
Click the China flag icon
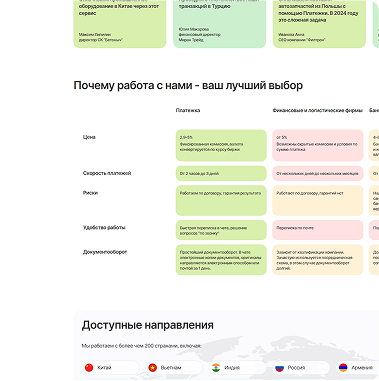tap(89, 368)
